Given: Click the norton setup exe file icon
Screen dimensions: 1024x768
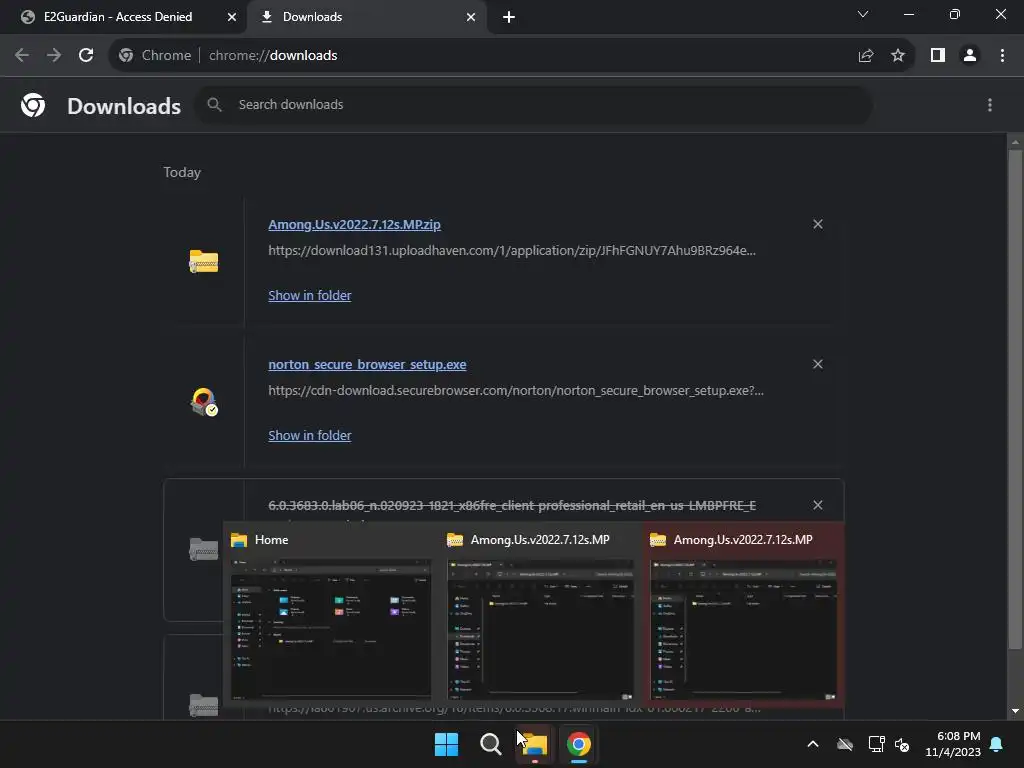Looking at the screenshot, I should [204, 401].
